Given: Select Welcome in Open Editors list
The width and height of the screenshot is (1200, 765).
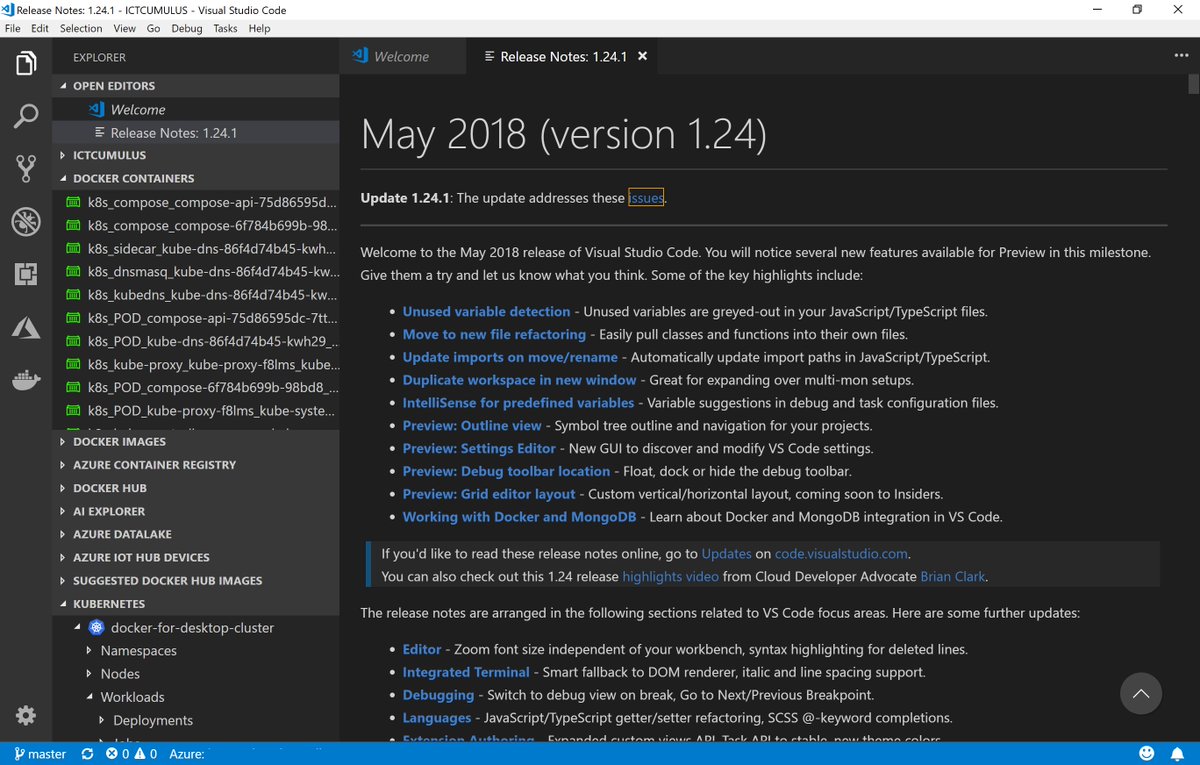Looking at the screenshot, I should 196,109.
